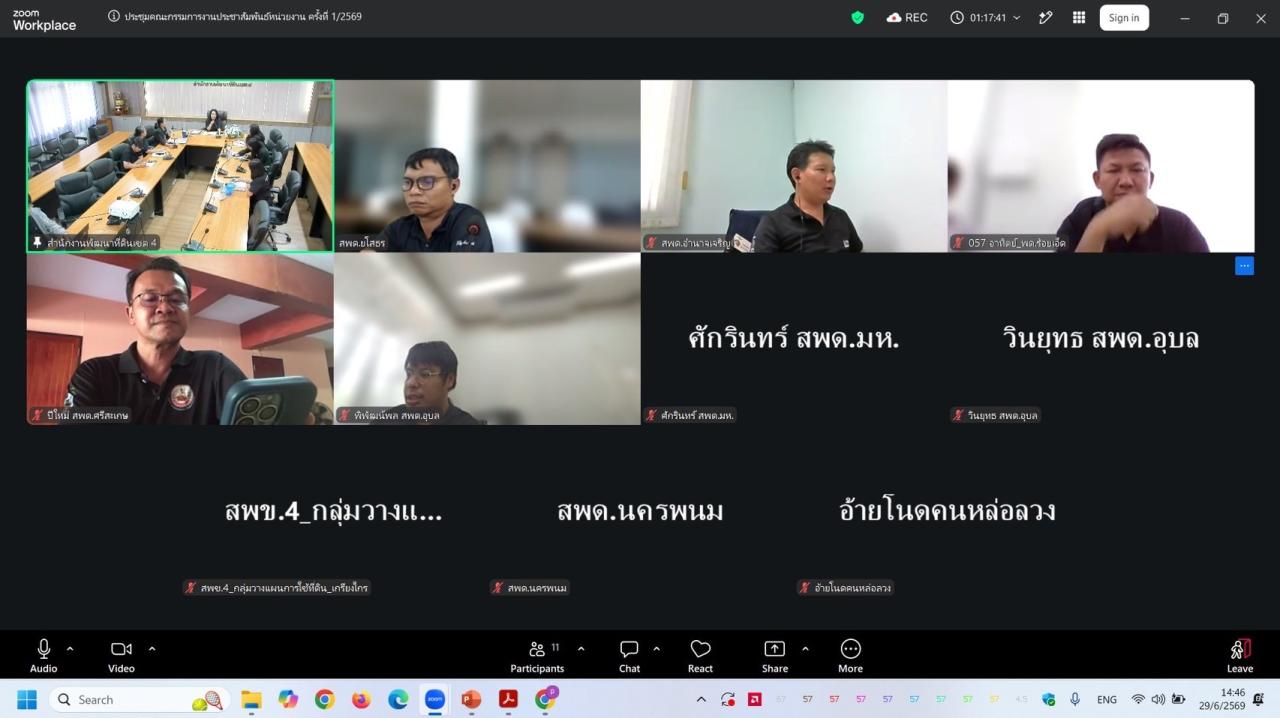This screenshot has width=1280, height=718.
Task: Click the Zoom taskbar icon
Action: pos(435,699)
